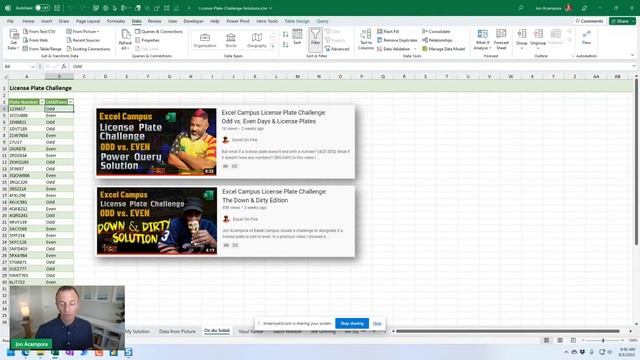The width and height of the screenshot is (640, 360).
Task: Switch to the Home tab
Action: coord(28,21)
